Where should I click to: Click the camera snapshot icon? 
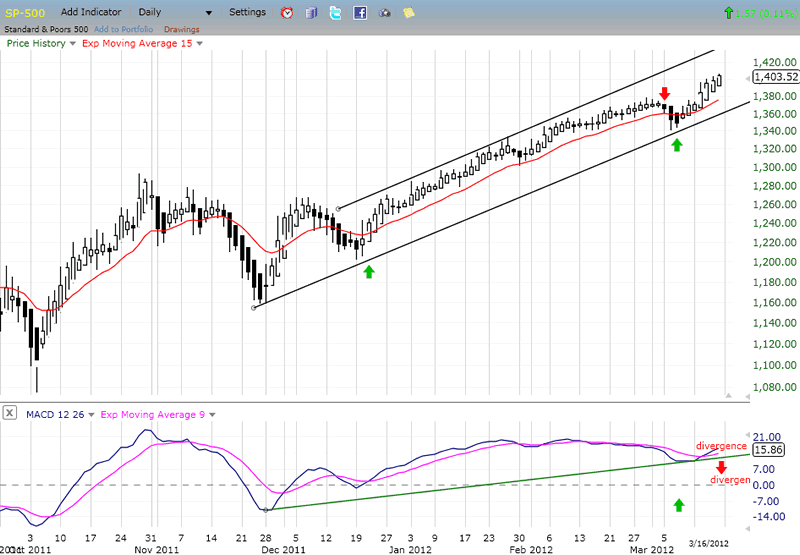tap(385, 13)
